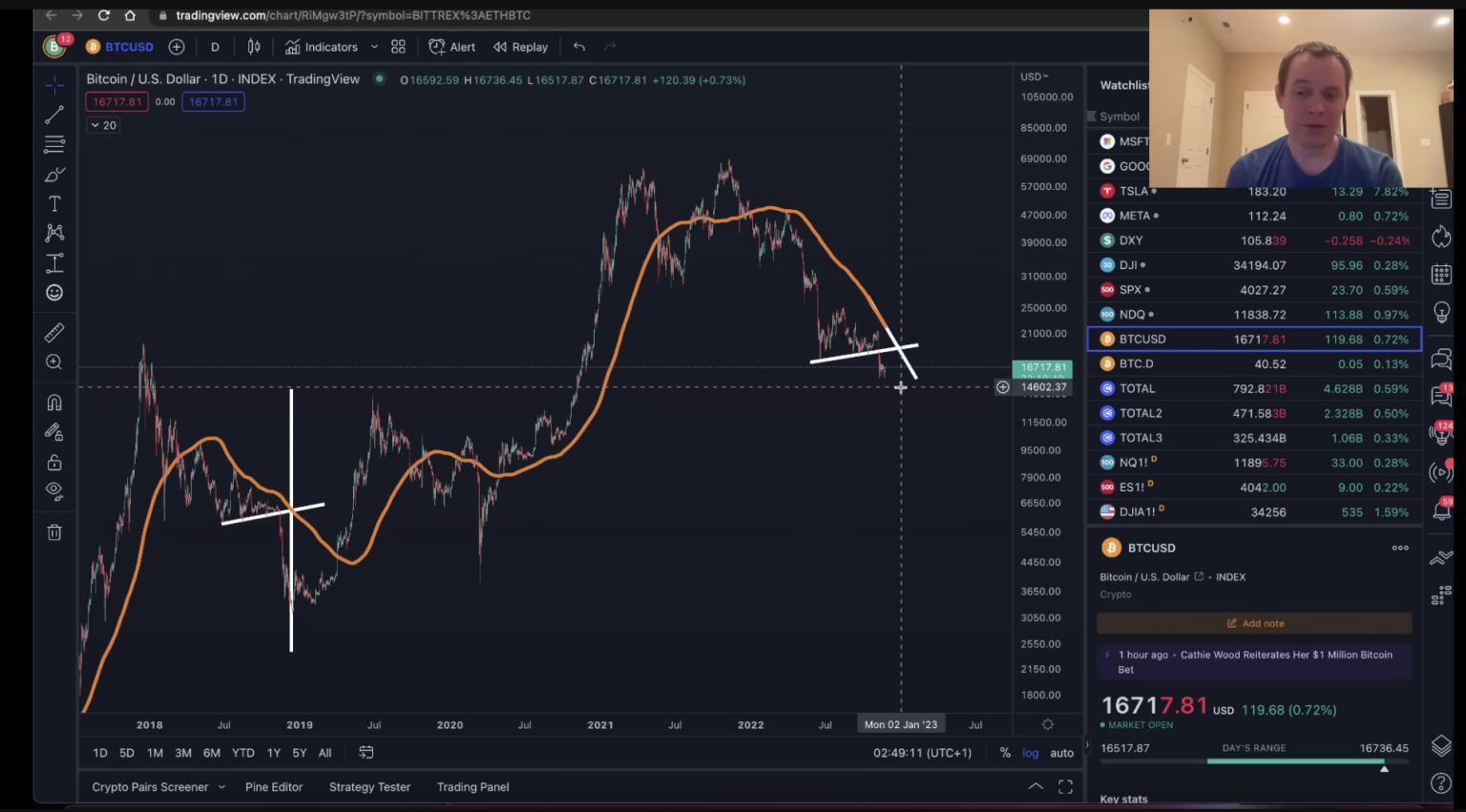Open the Strategy Tester tab
Viewport: 1466px width, 812px height.
click(369, 787)
